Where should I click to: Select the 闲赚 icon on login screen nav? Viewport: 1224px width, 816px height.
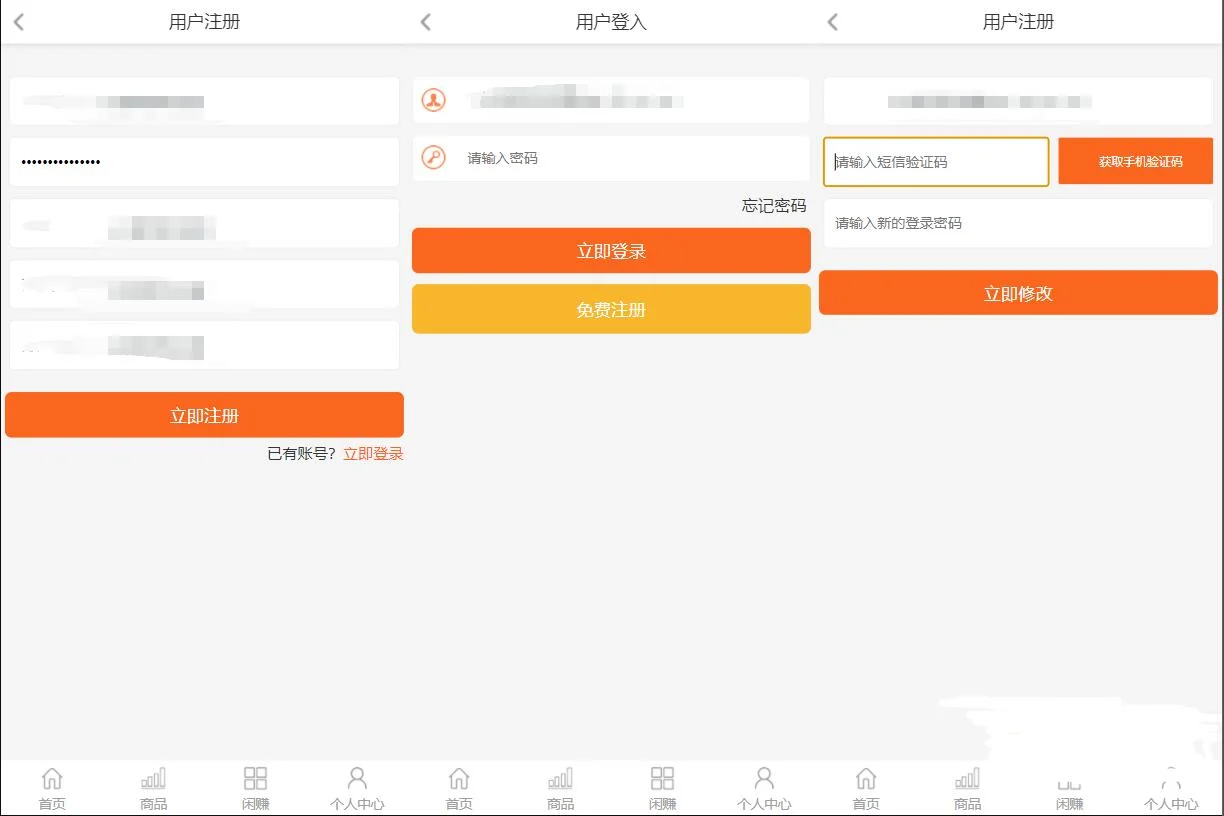(x=661, y=786)
